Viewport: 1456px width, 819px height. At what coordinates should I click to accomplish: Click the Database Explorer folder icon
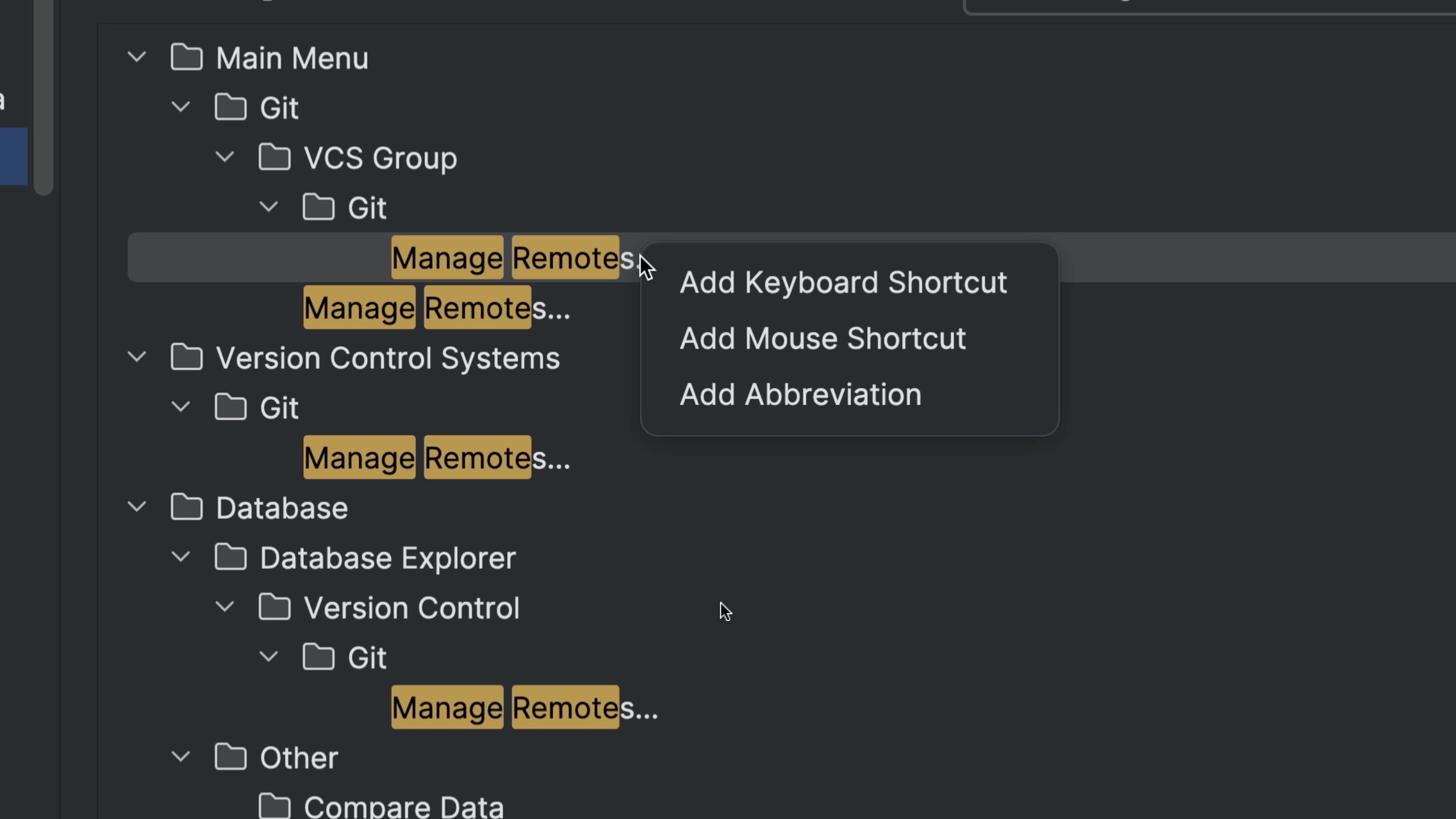pos(230,557)
